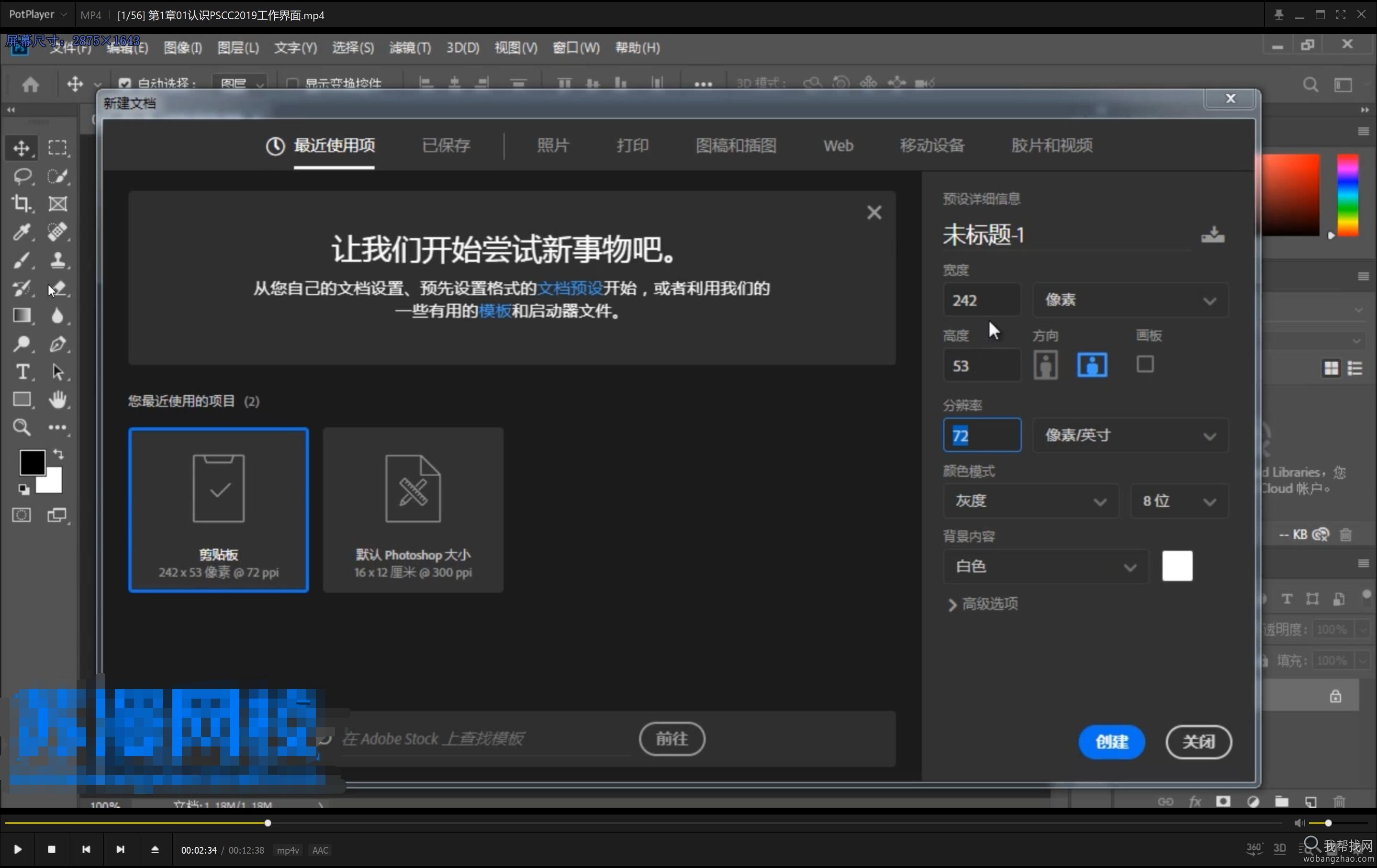
Task: Select the Gradient tool
Action: [22, 316]
